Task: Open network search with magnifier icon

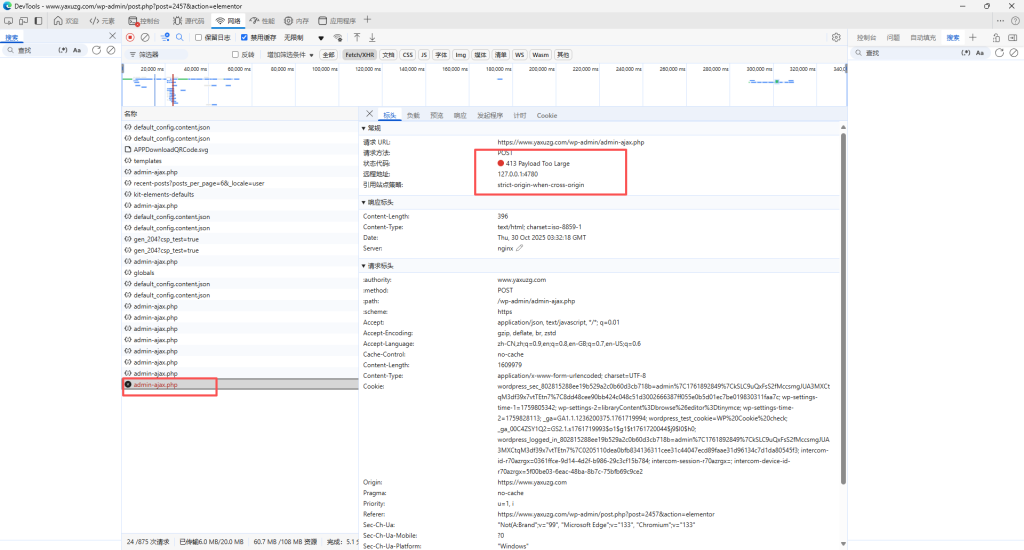Action: point(179,37)
